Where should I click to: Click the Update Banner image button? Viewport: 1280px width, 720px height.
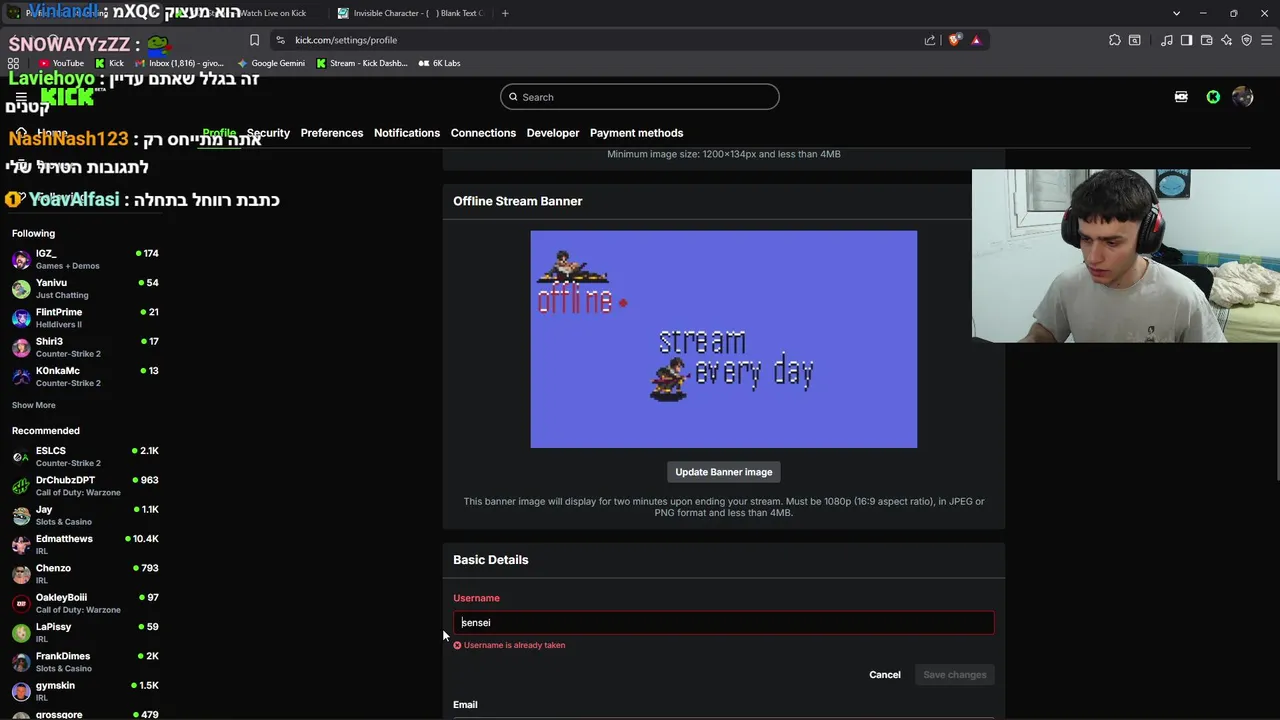(724, 472)
